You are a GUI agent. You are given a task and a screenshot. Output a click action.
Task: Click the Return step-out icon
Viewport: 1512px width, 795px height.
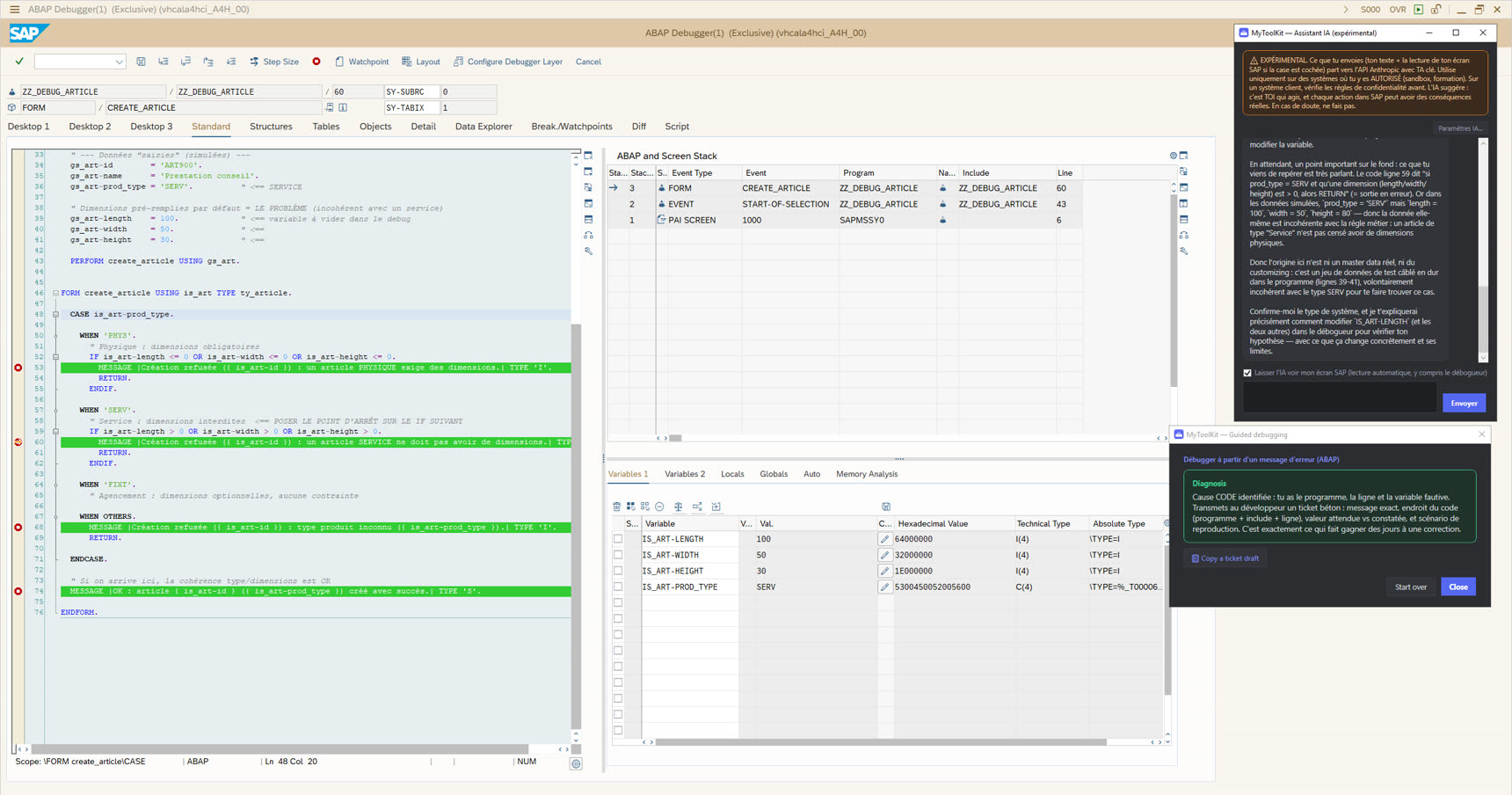208,62
